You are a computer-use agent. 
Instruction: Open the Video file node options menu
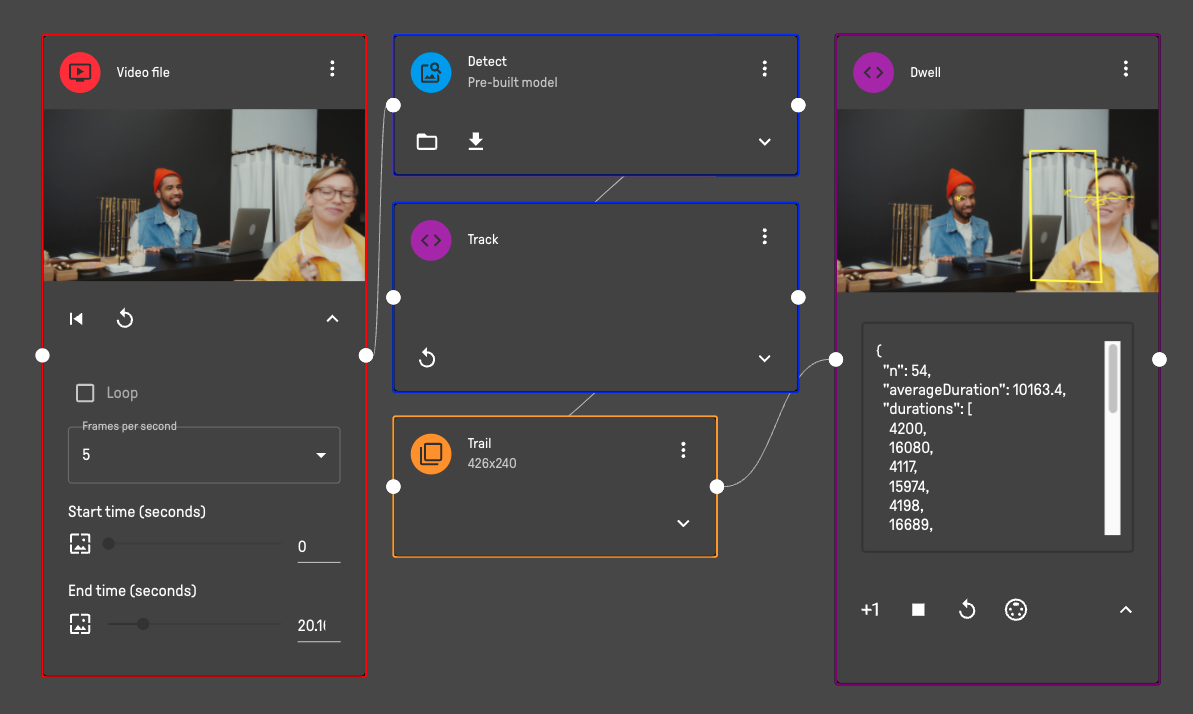click(x=333, y=69)
